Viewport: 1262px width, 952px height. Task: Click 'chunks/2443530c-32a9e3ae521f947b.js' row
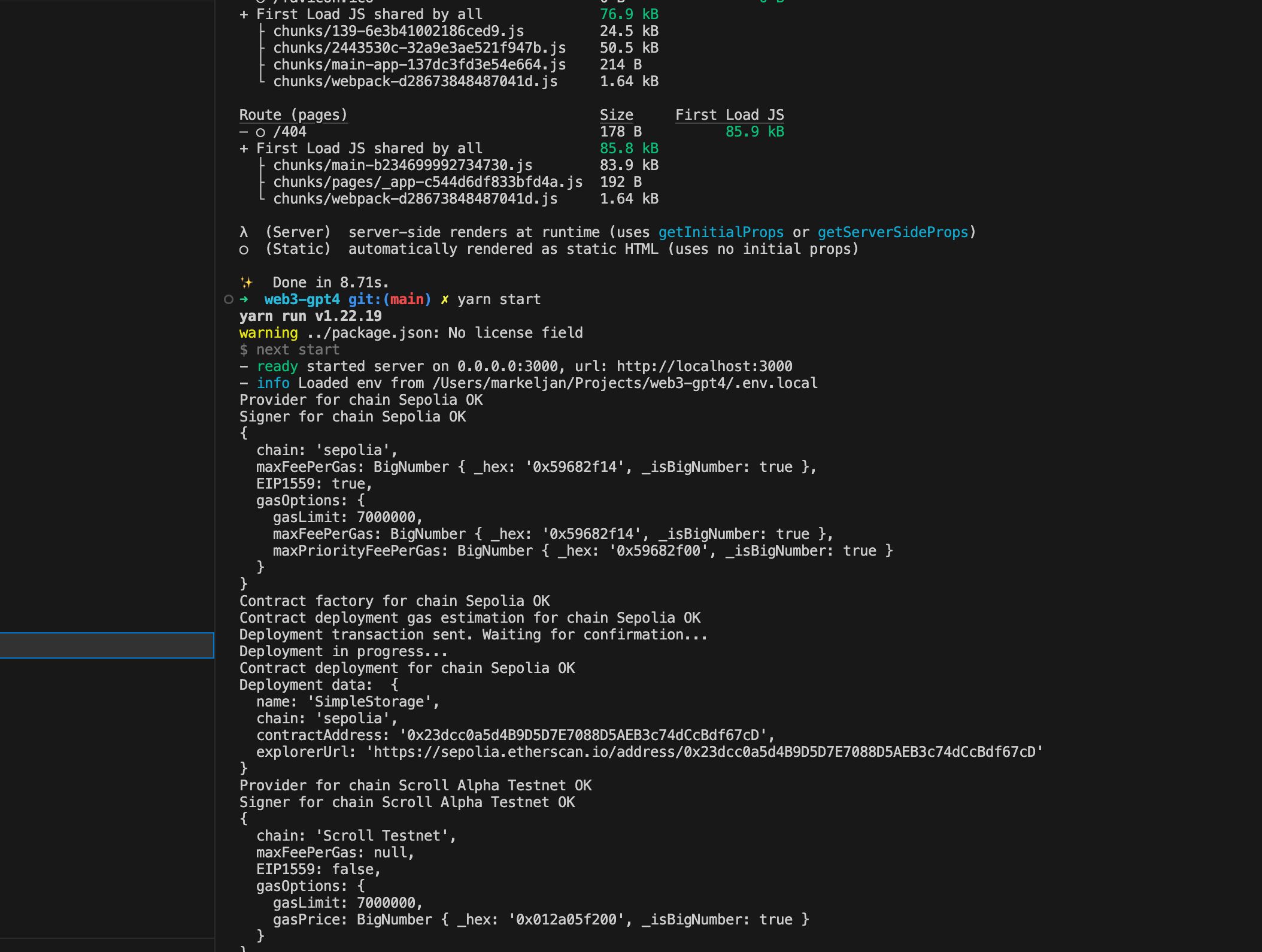(420, 48)
